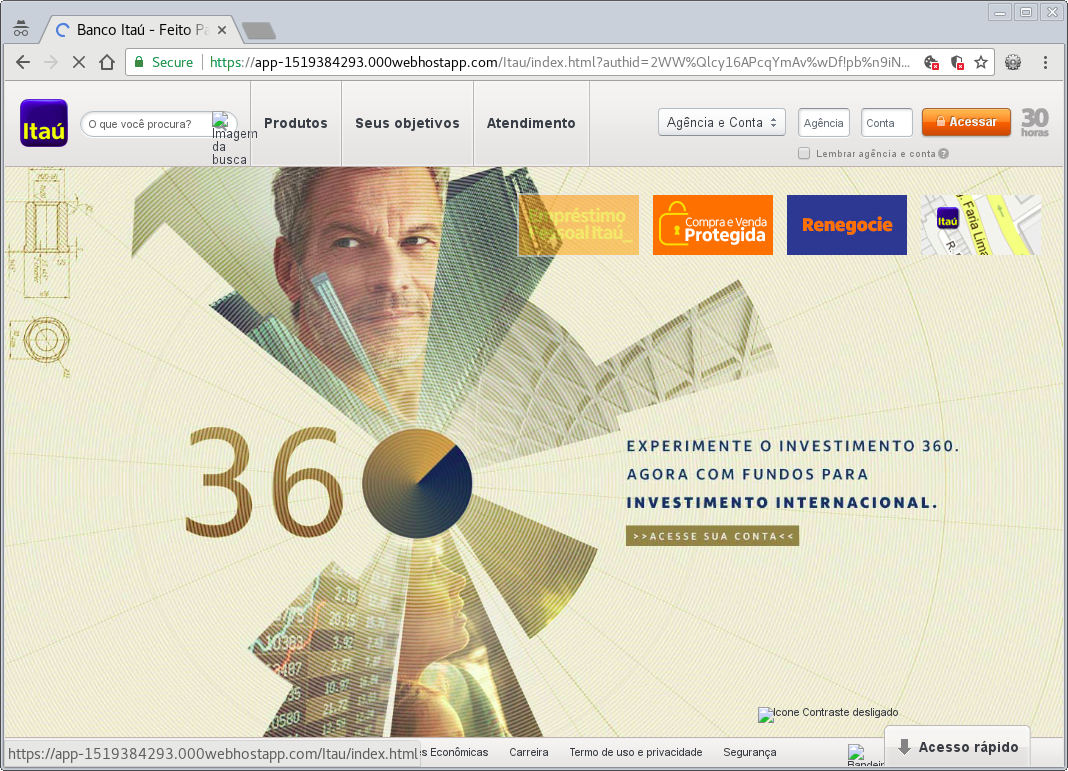Viewport: 1068px width, 771px height.
Task: Click the browser address bar URL
Action: 559,63
